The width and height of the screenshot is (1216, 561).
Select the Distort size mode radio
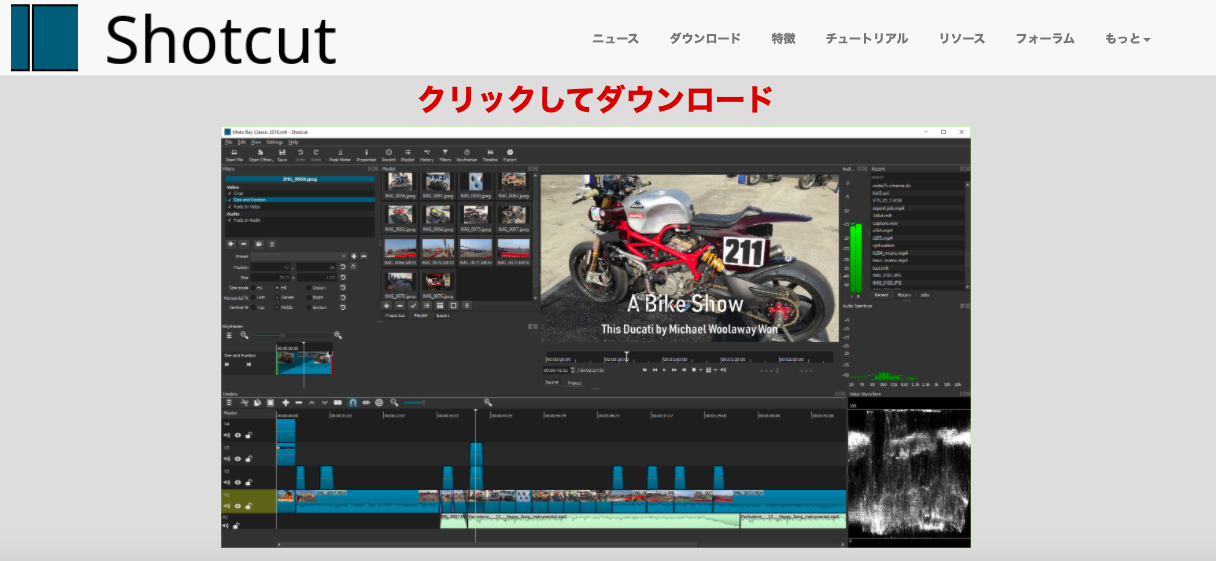pos(309,288)
